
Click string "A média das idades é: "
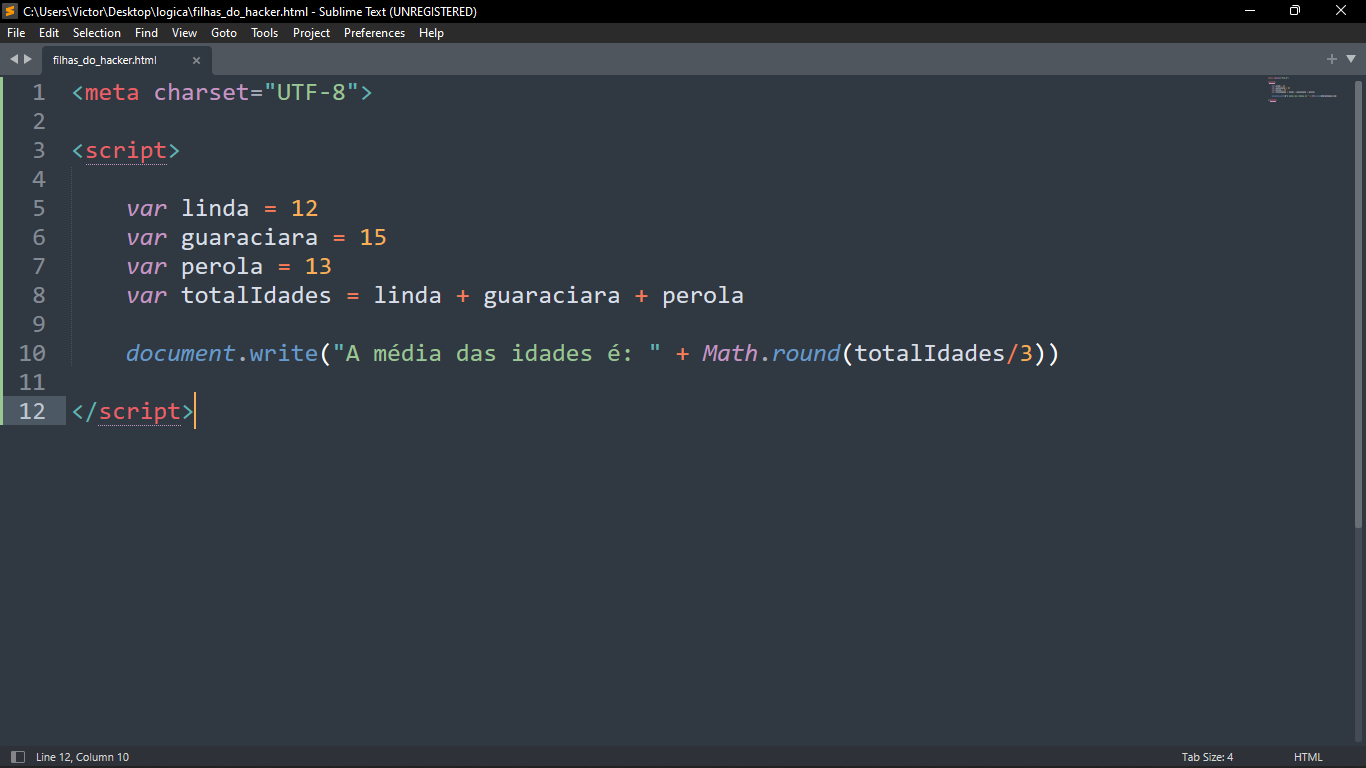(x=497, y=353)
